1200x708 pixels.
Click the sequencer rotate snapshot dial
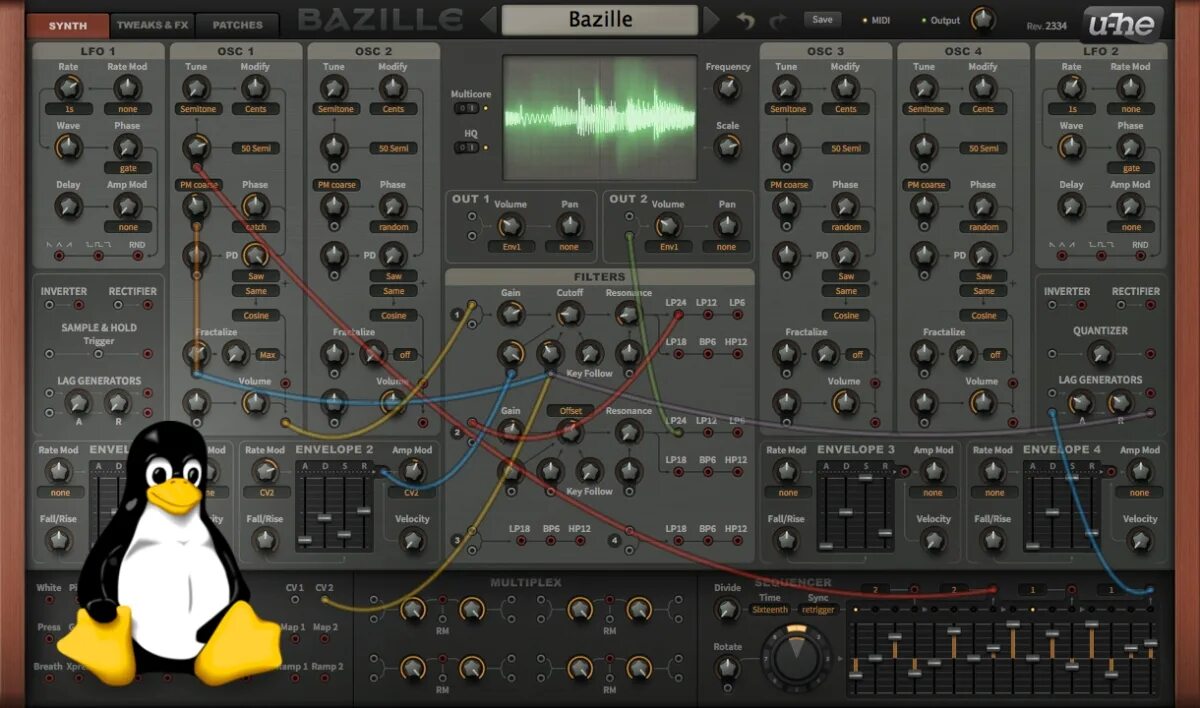pos(796,657)
